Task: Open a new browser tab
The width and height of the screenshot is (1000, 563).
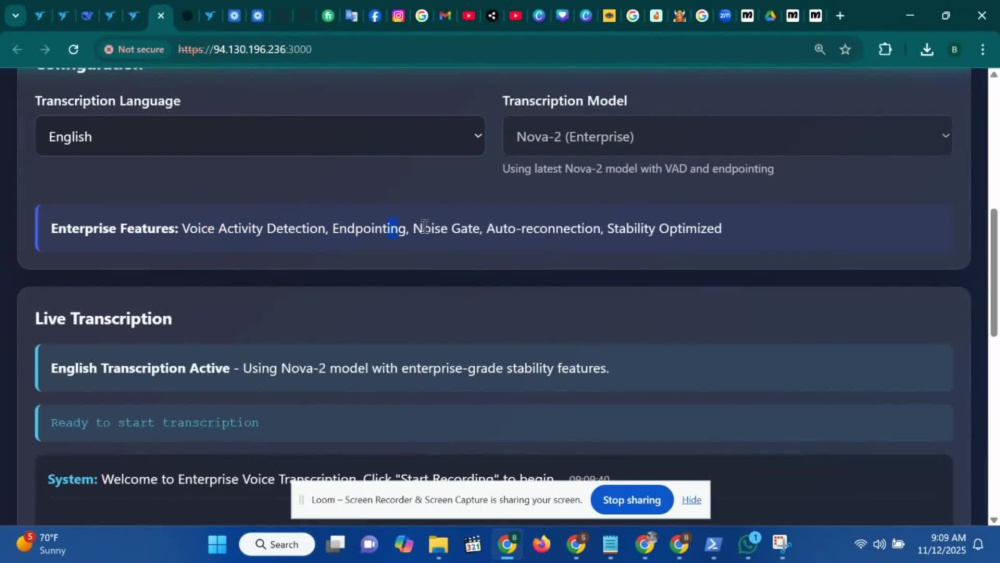Action: coord(840,16)
